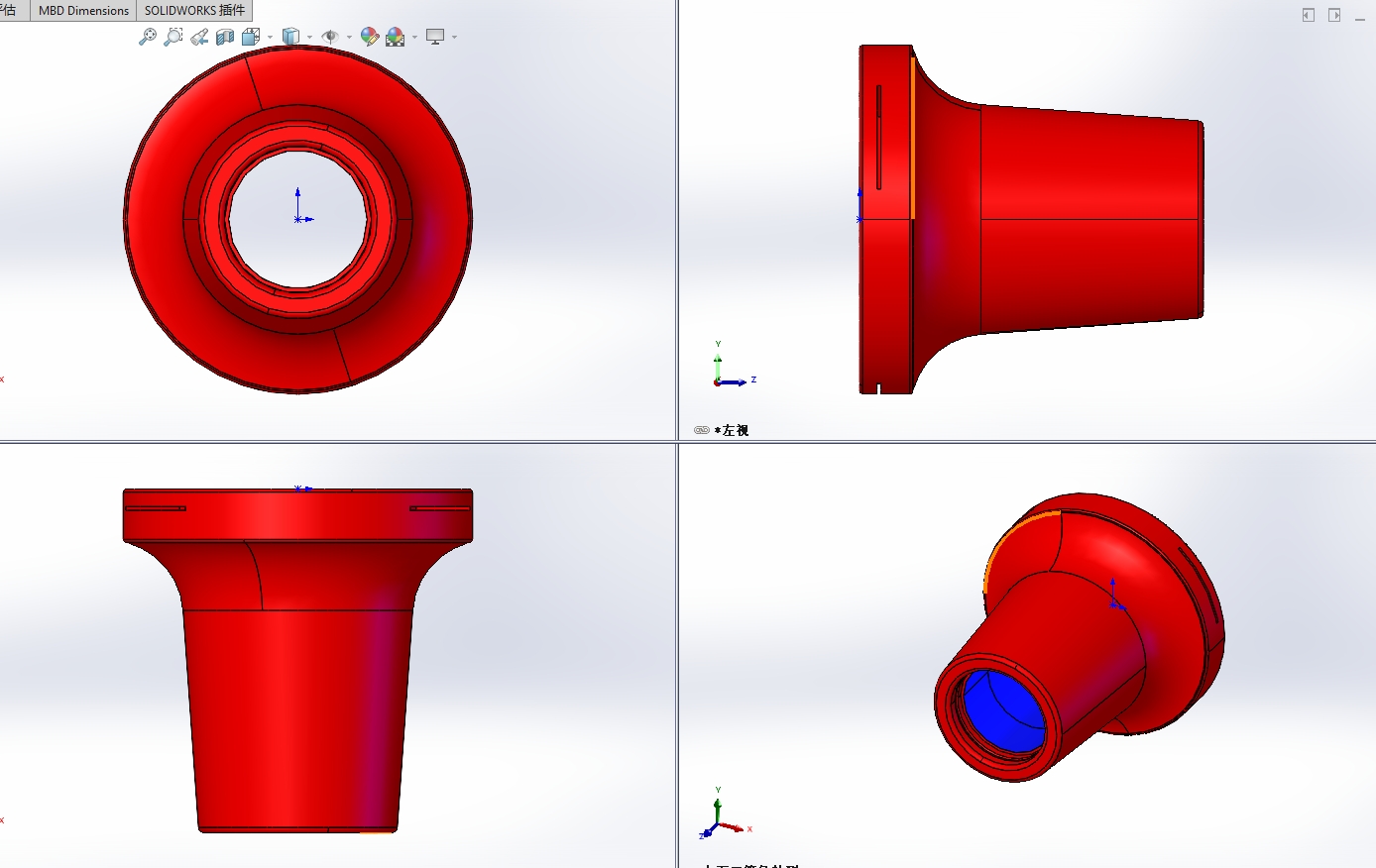The height and width of the screenshot is (868, 1376).
Task: Click the Zoom to Fit icon
Action: point(148,37)
